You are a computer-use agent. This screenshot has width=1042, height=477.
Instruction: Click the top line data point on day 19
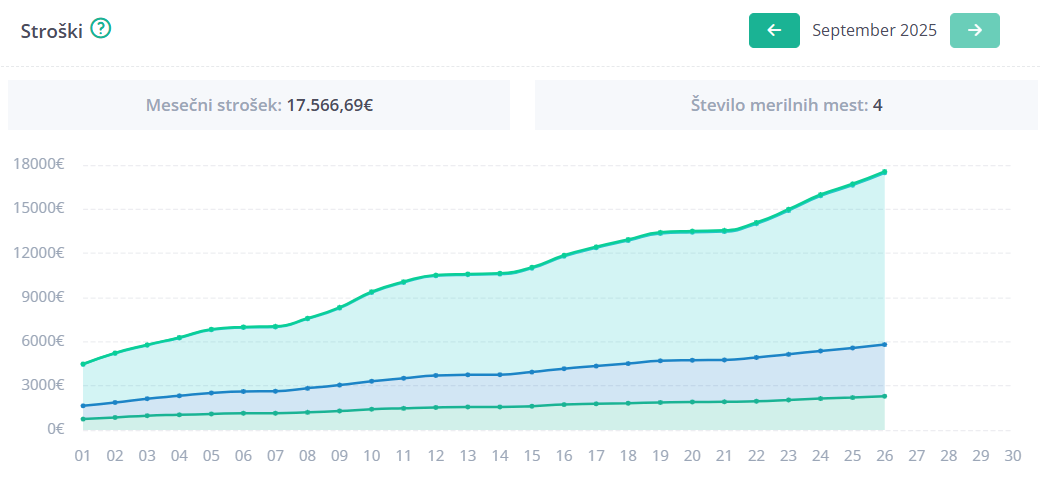tap(660, 233)
